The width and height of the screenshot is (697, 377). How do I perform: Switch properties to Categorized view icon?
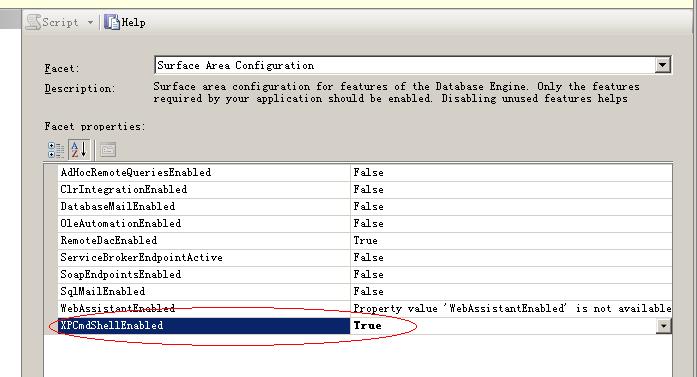(x=56, y=150)
